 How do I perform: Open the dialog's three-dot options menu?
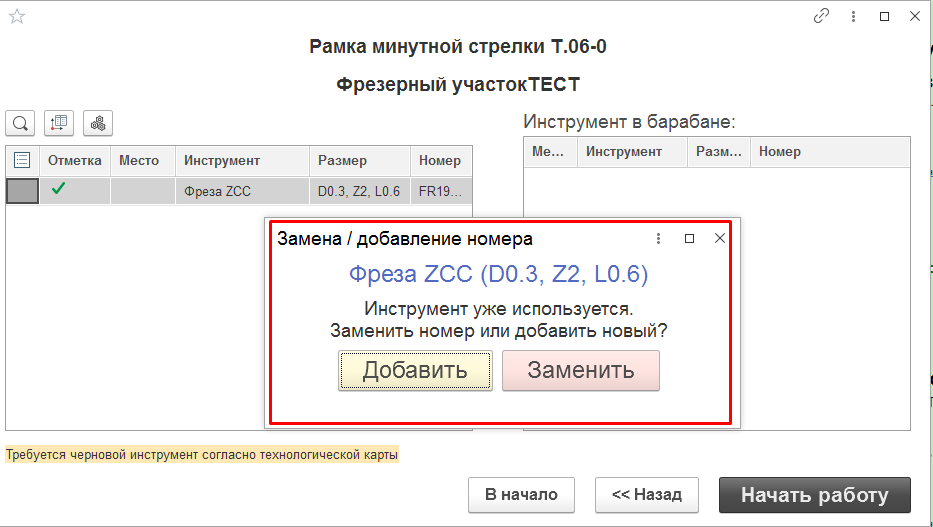tap(658, 239)
